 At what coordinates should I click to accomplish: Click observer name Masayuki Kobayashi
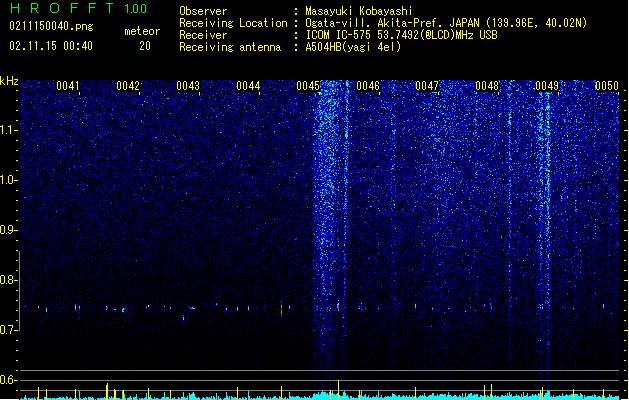[x=359, y=11]
